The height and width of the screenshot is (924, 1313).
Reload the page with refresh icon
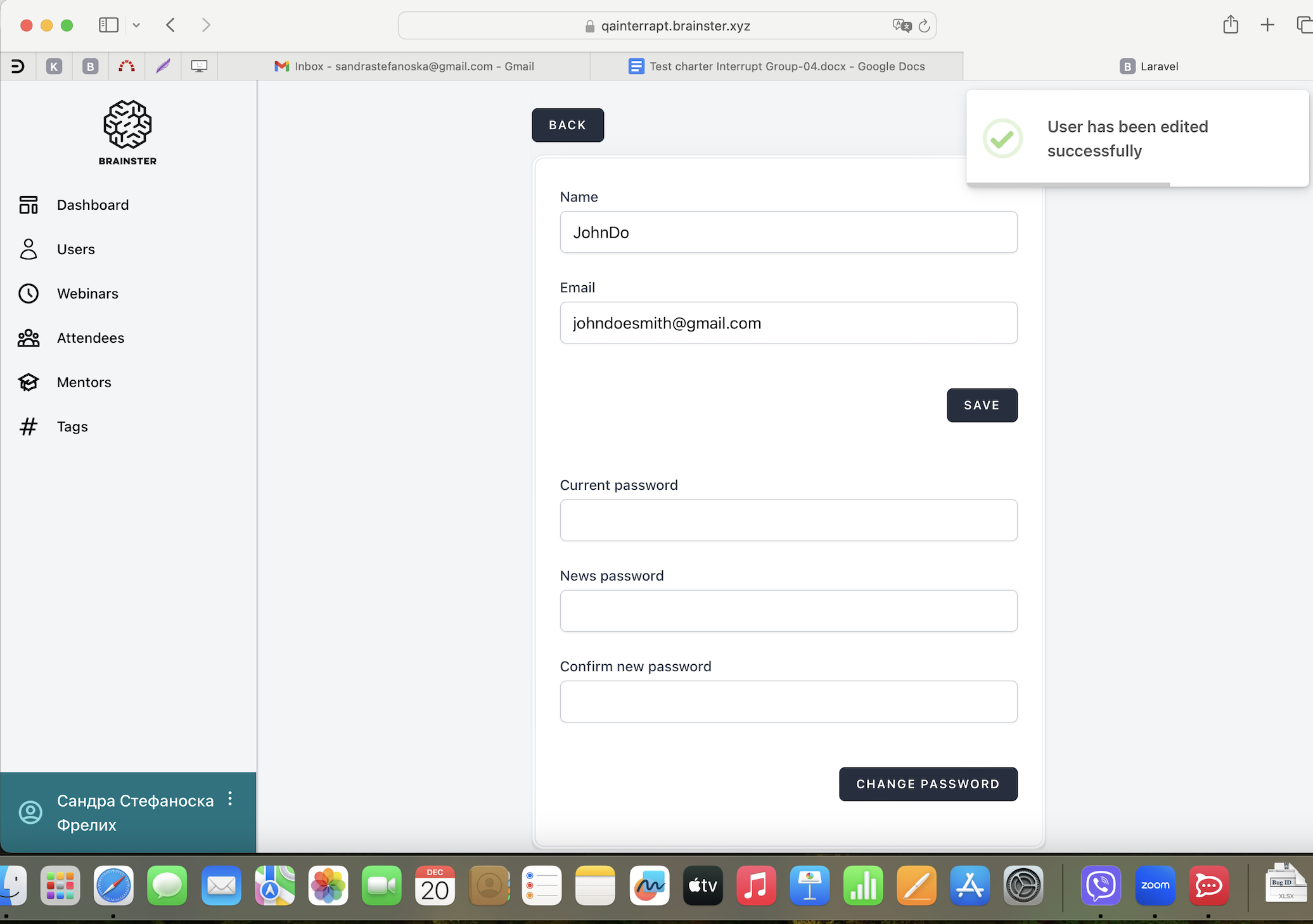pyautogui.click(x=924, y=25)
